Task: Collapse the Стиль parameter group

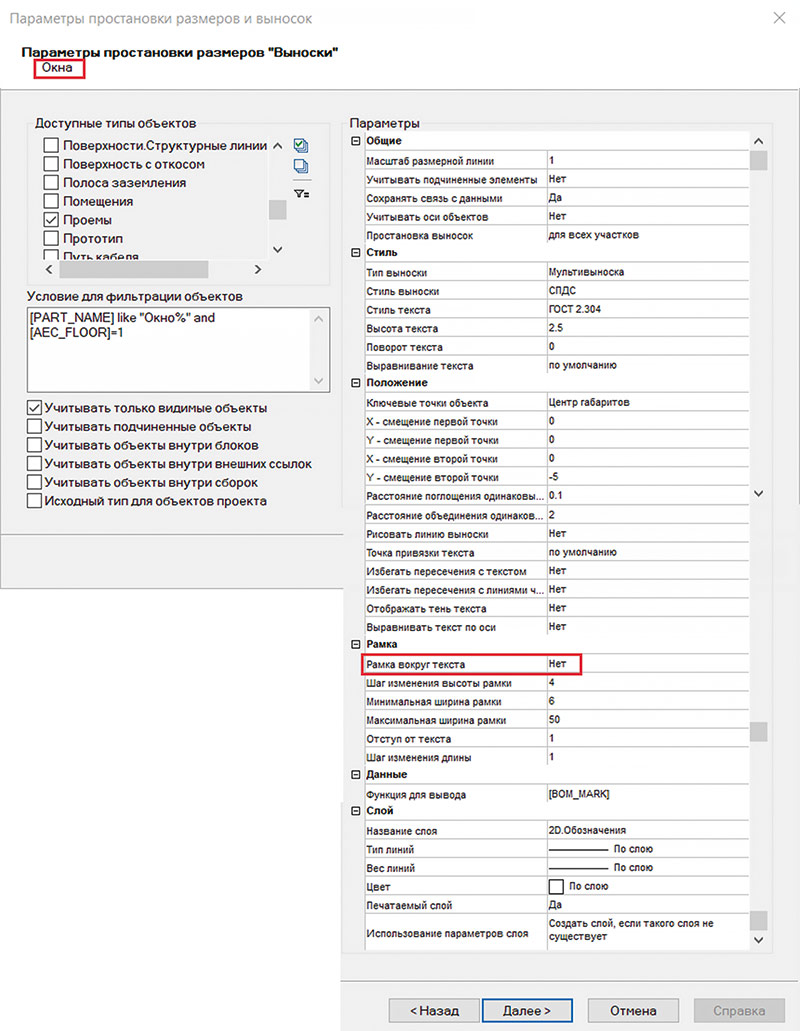Action: 355,253
